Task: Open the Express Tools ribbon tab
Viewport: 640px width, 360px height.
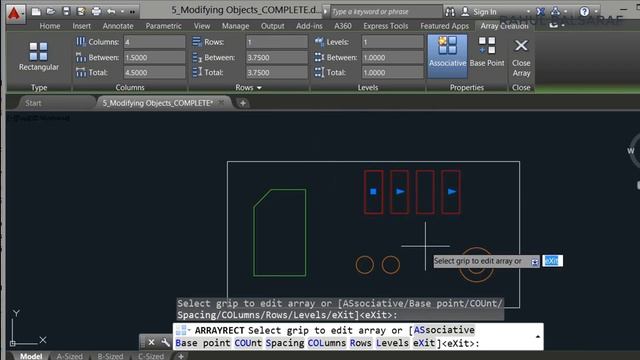Action: (x=386, y=26)
